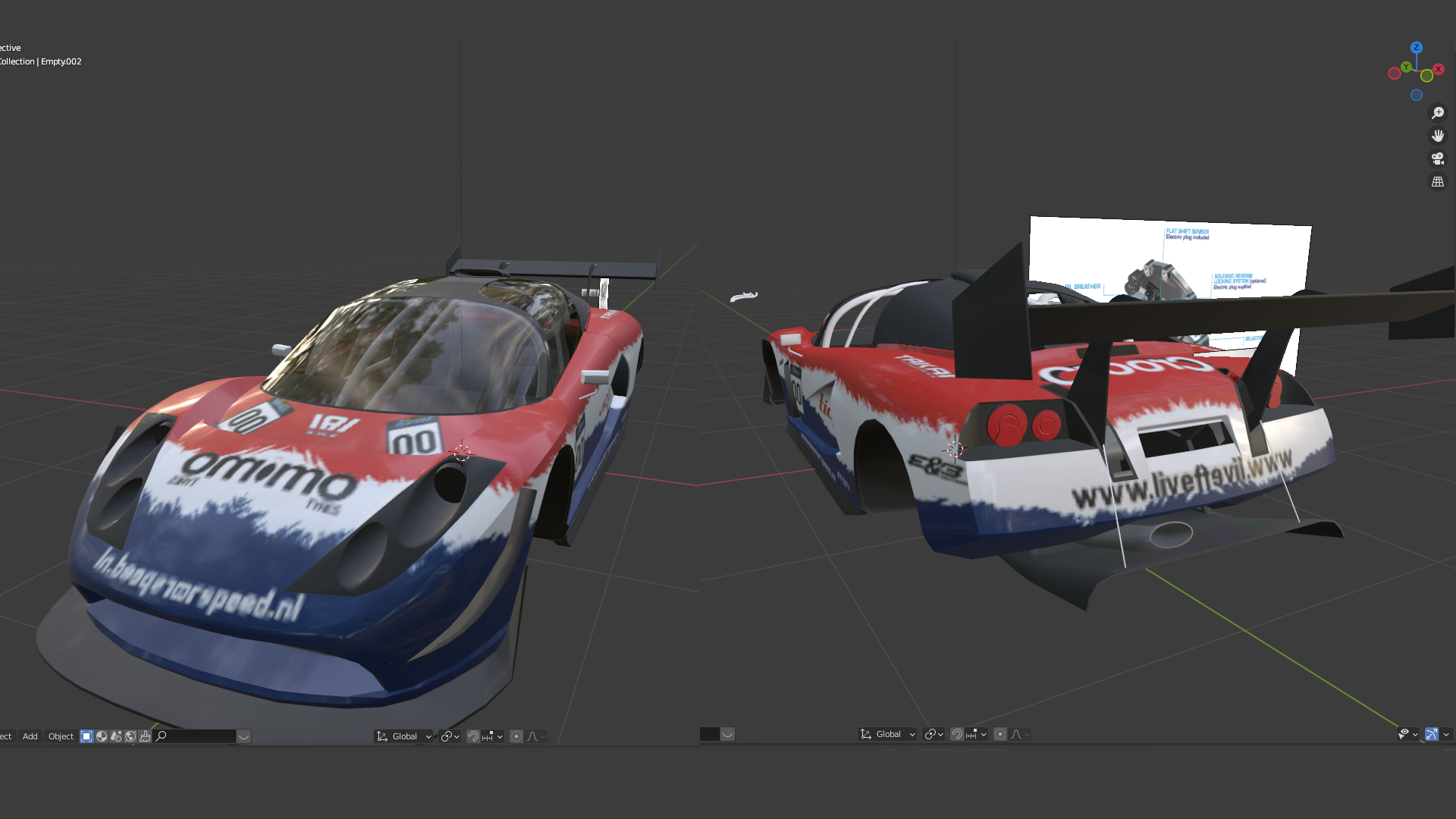Toggle show gizmo button in right viewport
Screen dimensions: 1456x819
point(1432,734)
